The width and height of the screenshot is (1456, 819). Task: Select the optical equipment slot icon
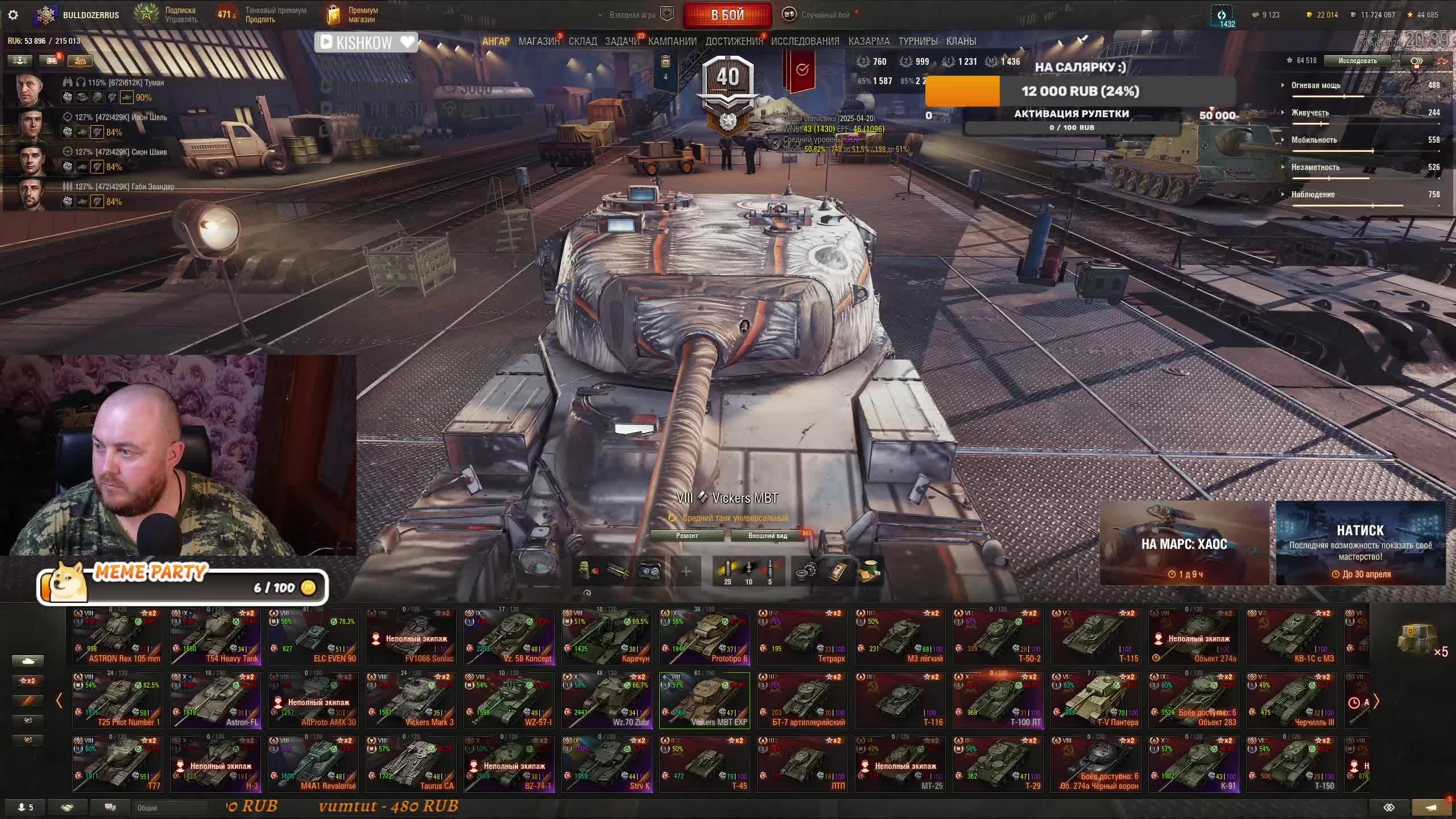[x=649, y=571]
